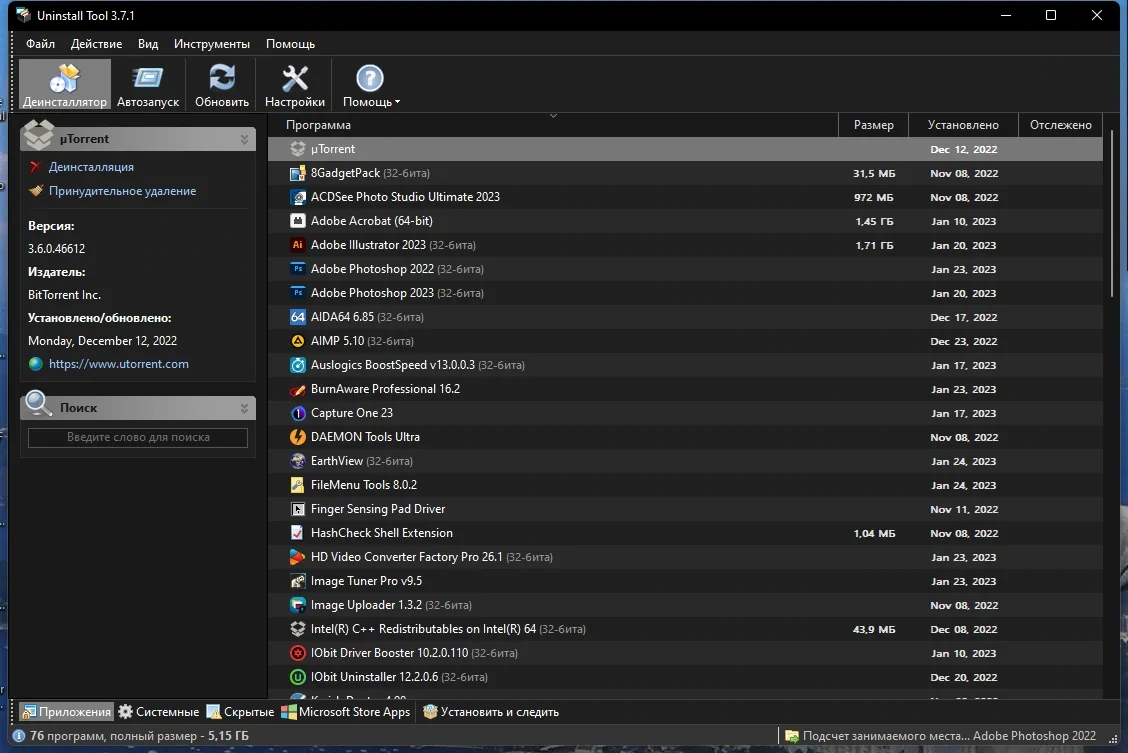The image size is (1128, 753).
Task: Select the Auslogics BoostSpeed icon
Action: [x=297, y=365]
